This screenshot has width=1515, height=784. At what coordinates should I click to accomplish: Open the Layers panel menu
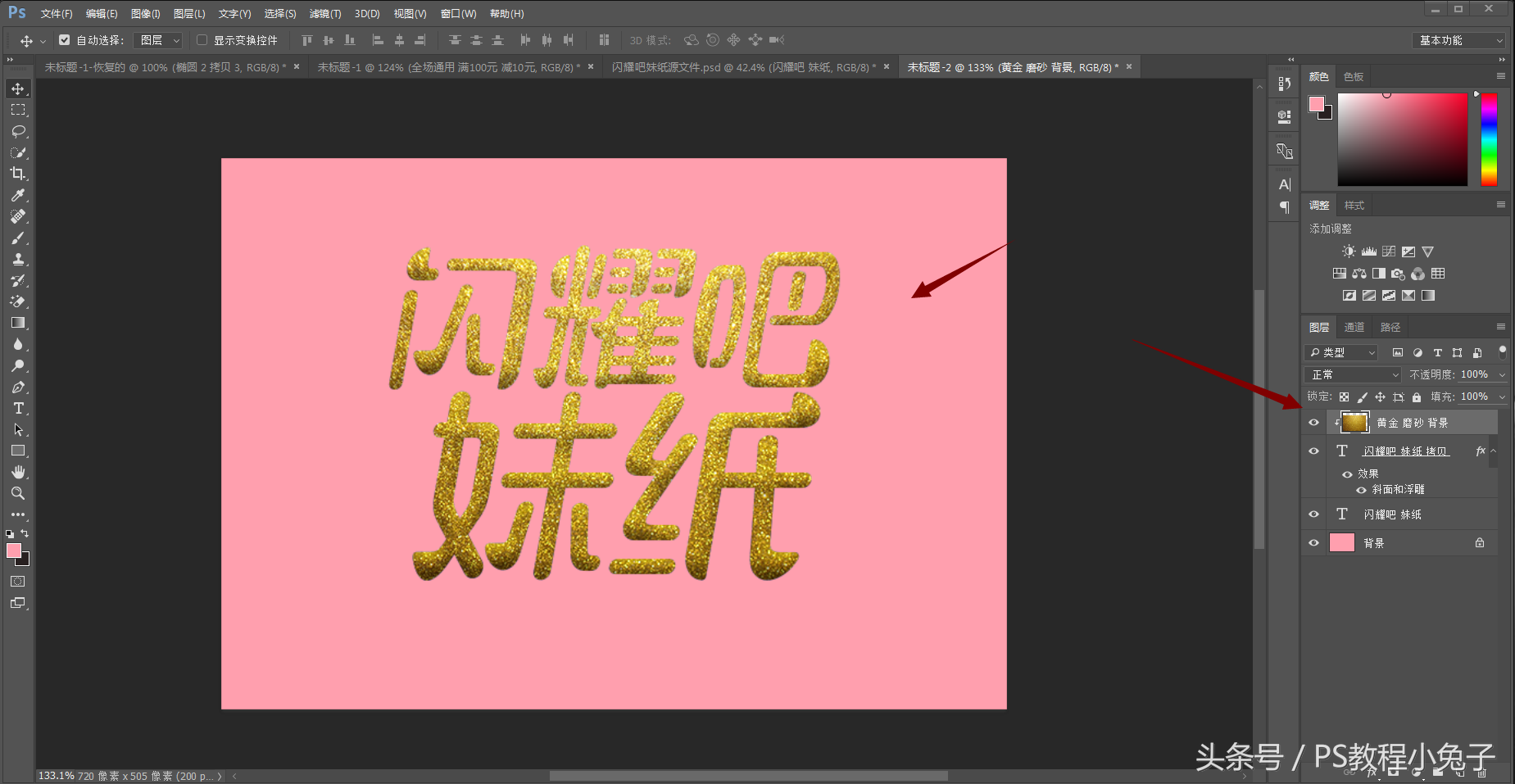1502,326
